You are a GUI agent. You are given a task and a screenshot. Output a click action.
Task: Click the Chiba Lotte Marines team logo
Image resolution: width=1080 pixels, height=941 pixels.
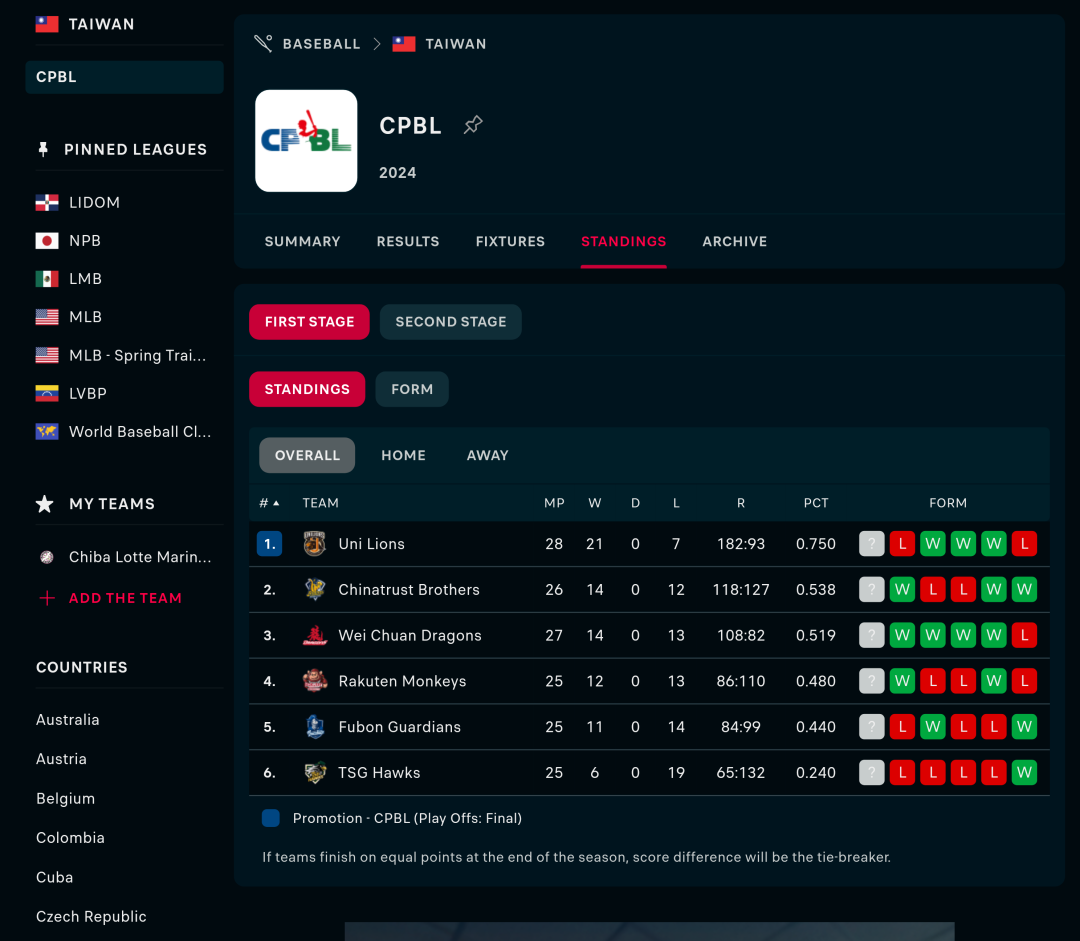[47, 557]
